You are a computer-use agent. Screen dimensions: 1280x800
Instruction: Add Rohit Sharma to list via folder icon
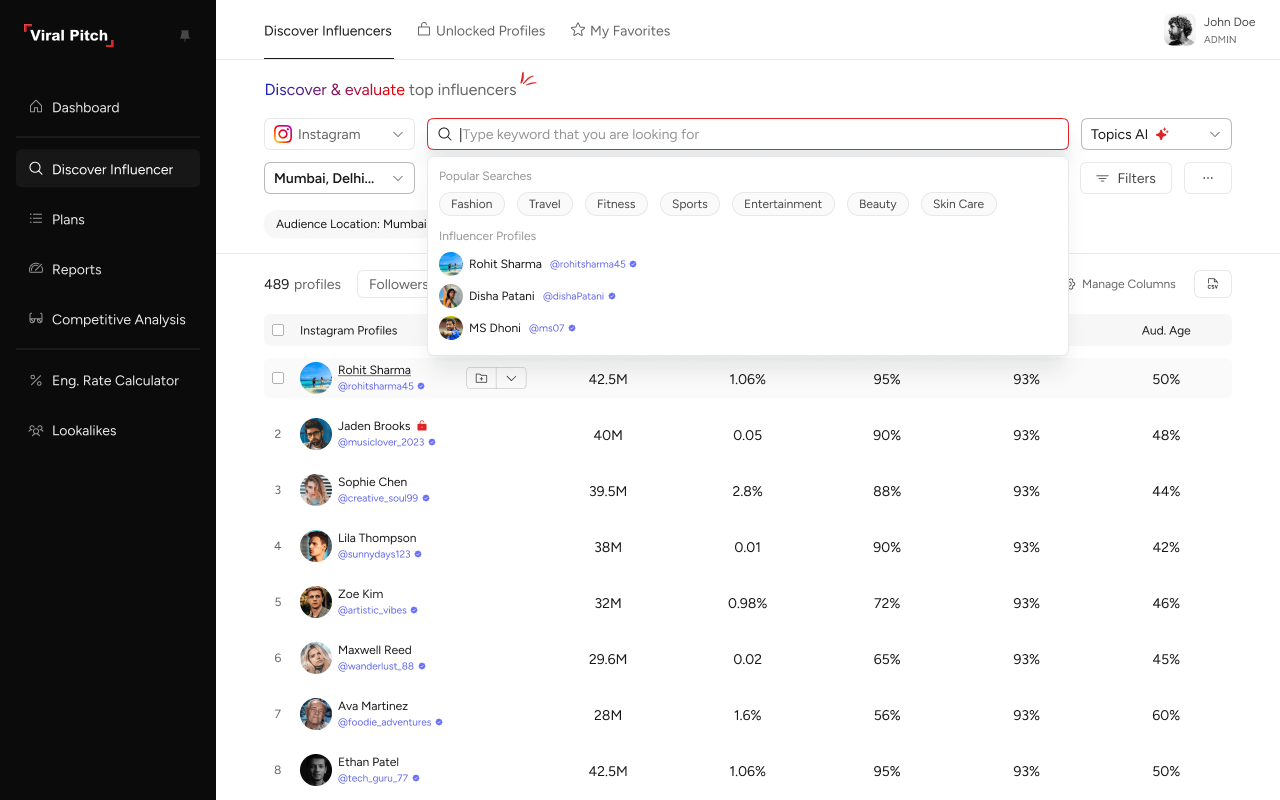(x=481, y=378)
